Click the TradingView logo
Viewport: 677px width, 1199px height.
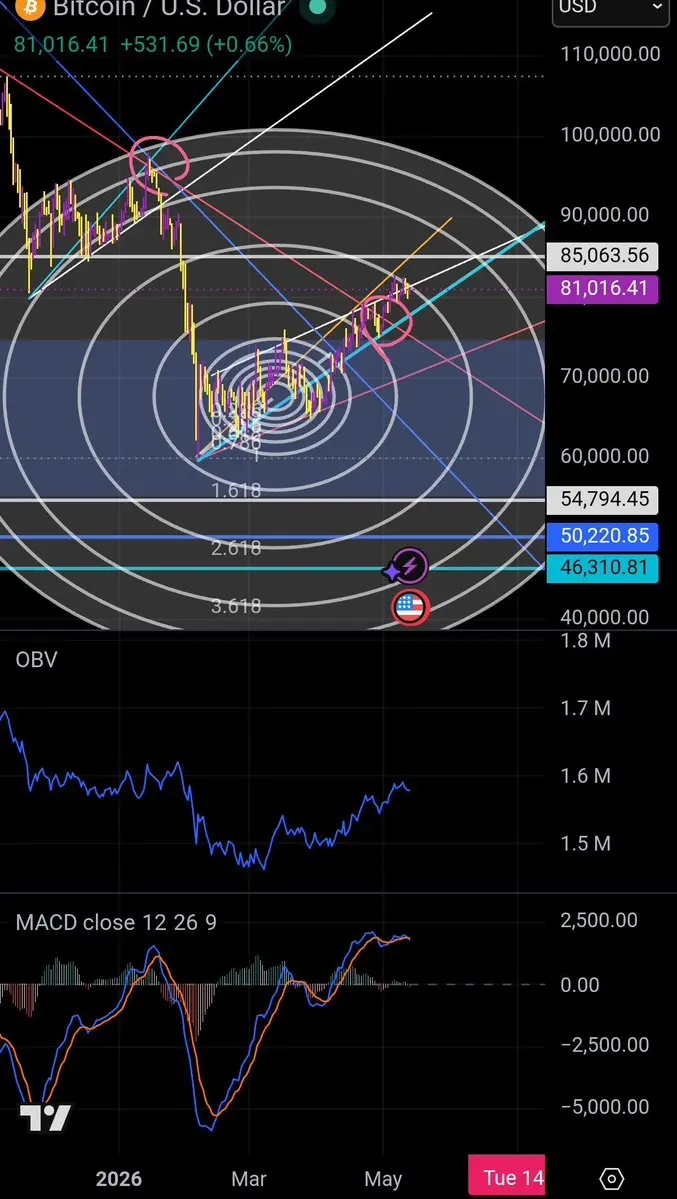point(45,1119)
